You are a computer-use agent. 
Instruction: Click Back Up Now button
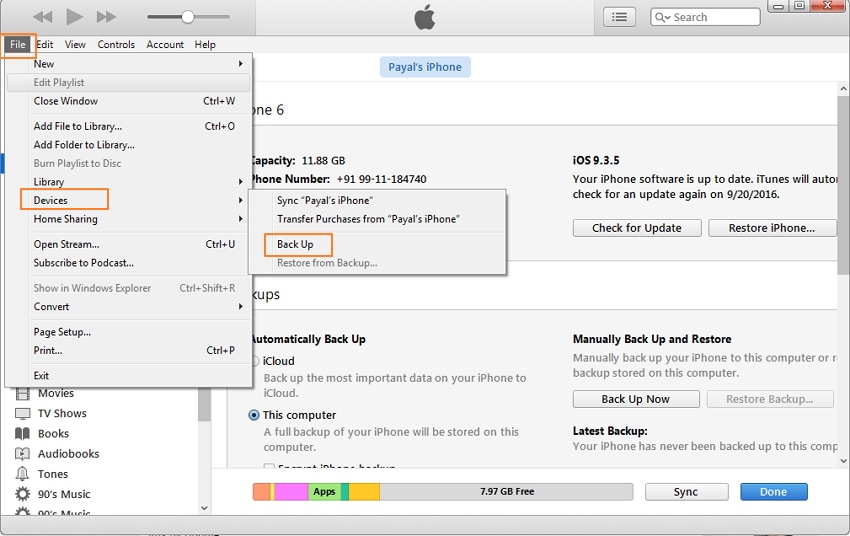[636, 399]
